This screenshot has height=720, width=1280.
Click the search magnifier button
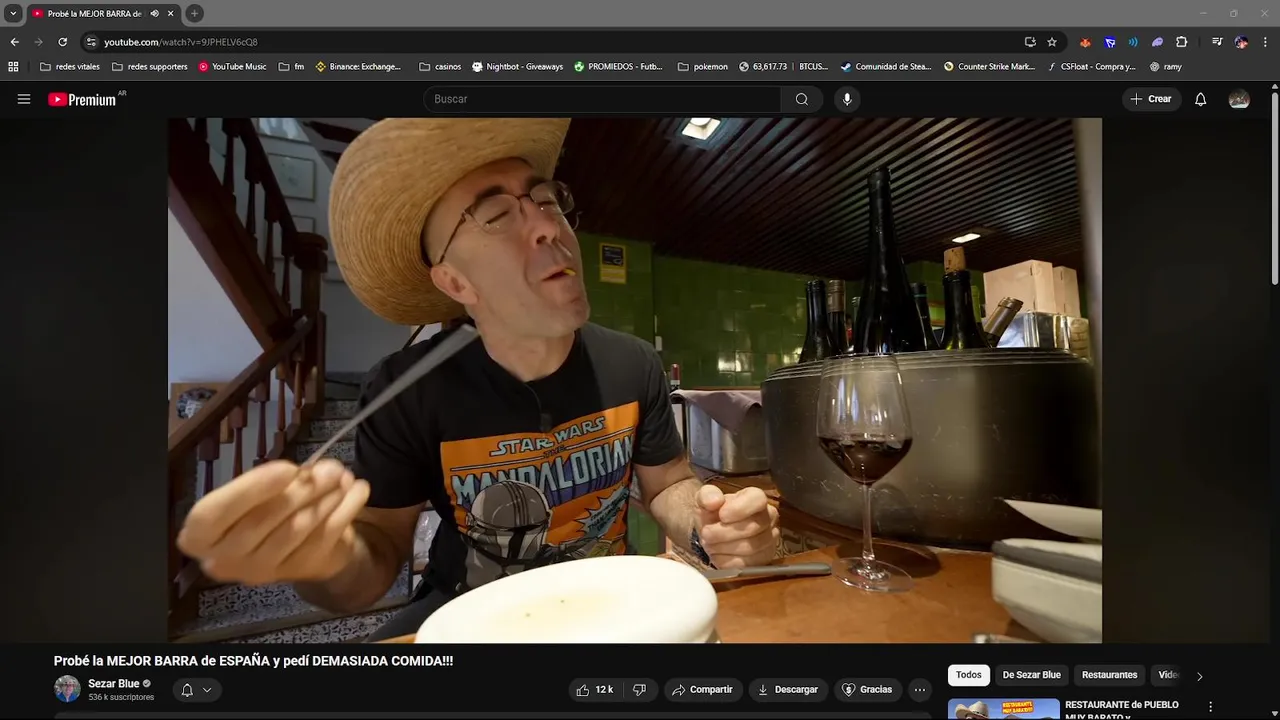pyautogui.click(x=802, y=99)
